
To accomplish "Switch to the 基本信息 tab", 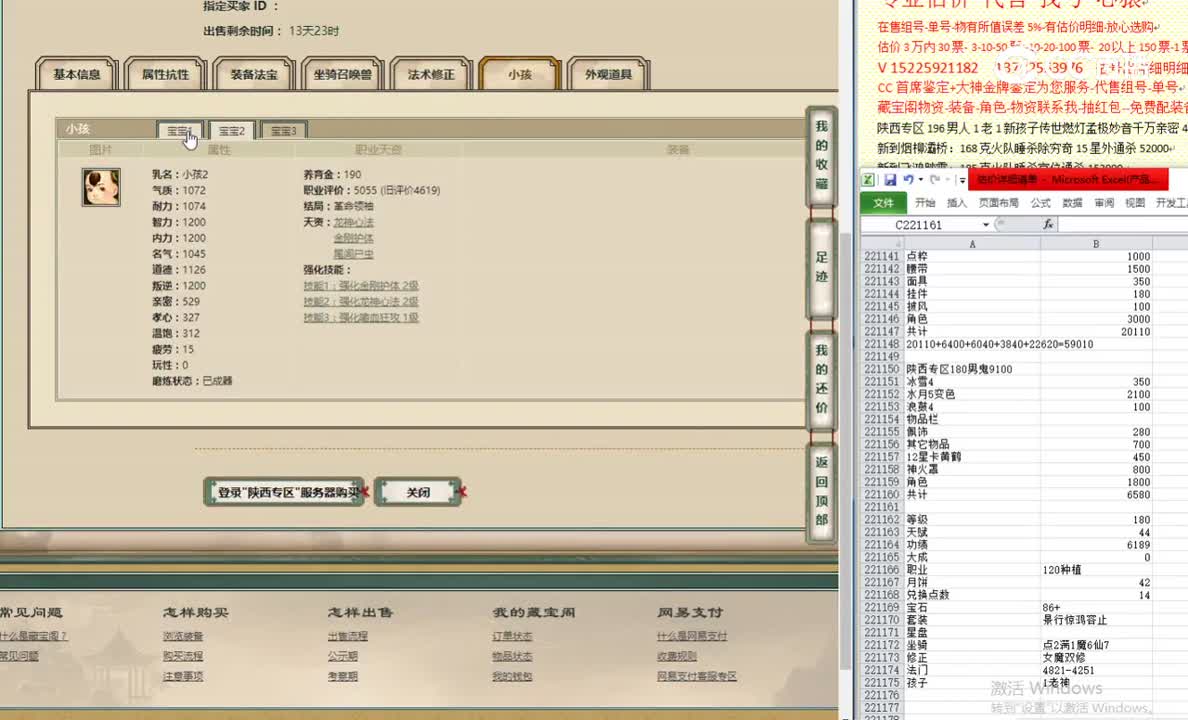I will pyautogui.click(x=77, y=74).
